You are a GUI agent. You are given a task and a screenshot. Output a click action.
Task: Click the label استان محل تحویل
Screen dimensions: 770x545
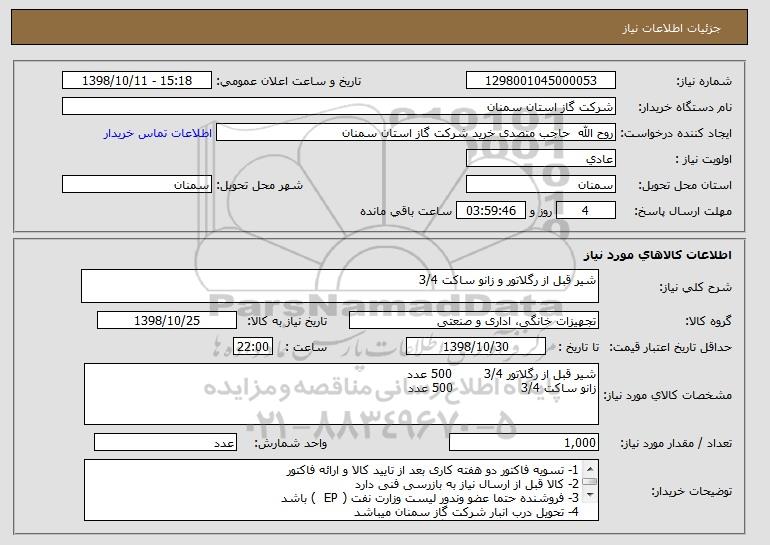click(685, 185)
